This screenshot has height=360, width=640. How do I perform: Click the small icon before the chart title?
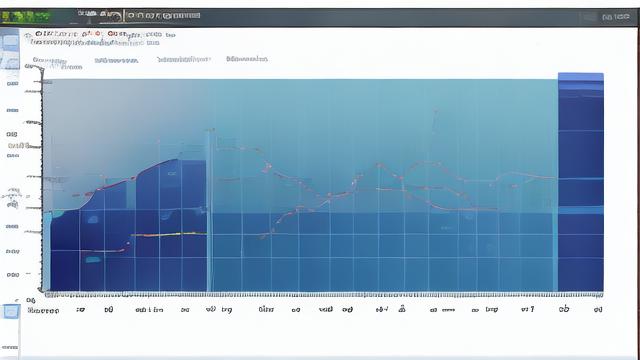[28, 36]
